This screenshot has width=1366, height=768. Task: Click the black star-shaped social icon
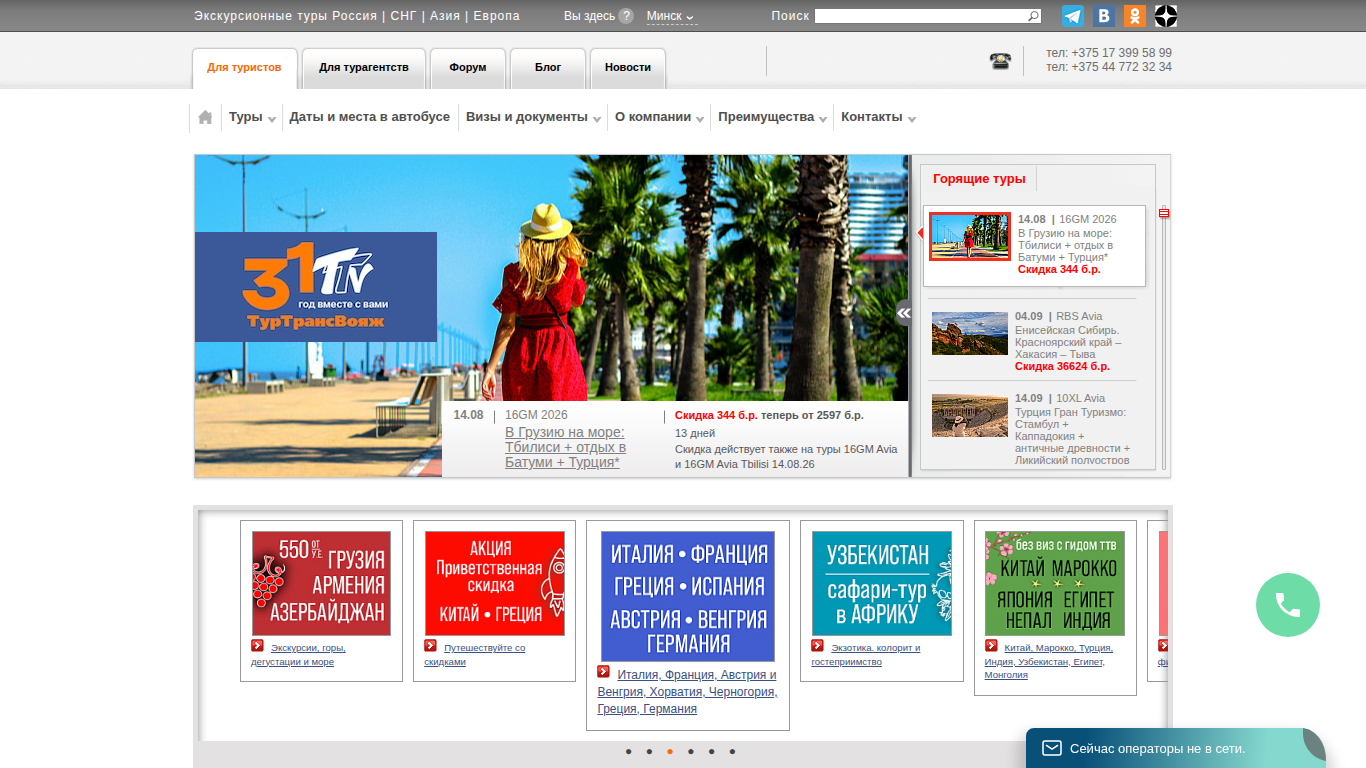click(x=1166, y=16)
